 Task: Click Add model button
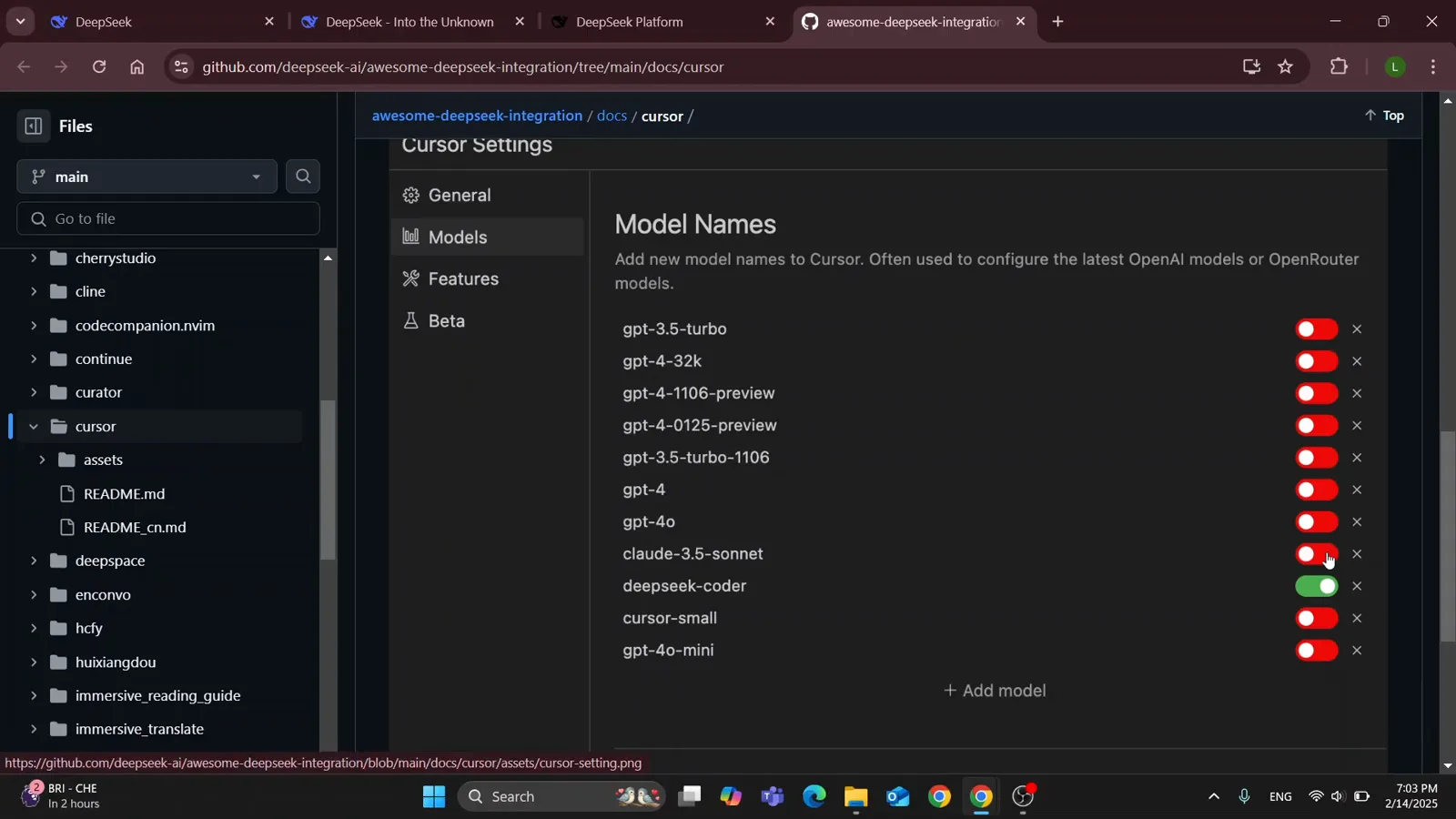tap(995, 691)
